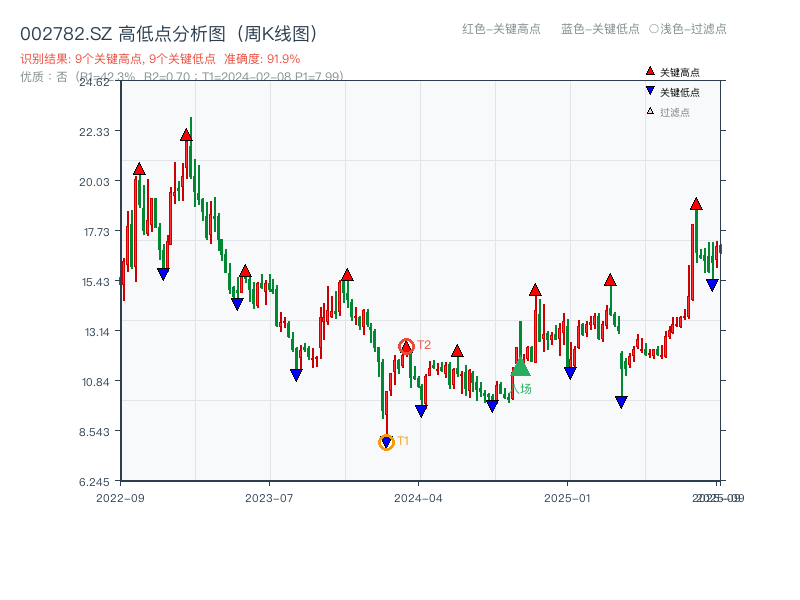Click the rightmost red peak triangle near 2025
This screenshot has height=600, width=800.
click(x=695, y=205)
